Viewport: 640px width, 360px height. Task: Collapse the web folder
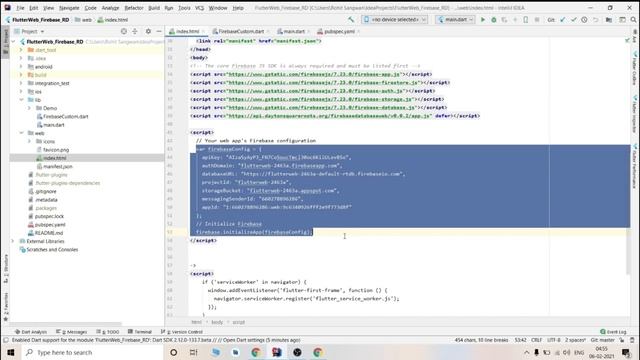click(21, 133)
